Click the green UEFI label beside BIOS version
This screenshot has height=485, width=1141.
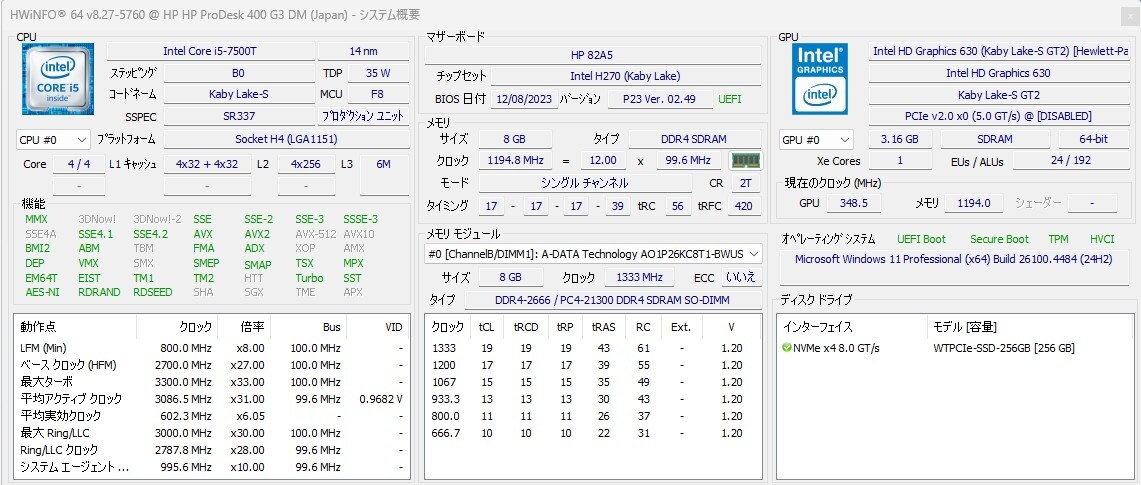point(731,99)
